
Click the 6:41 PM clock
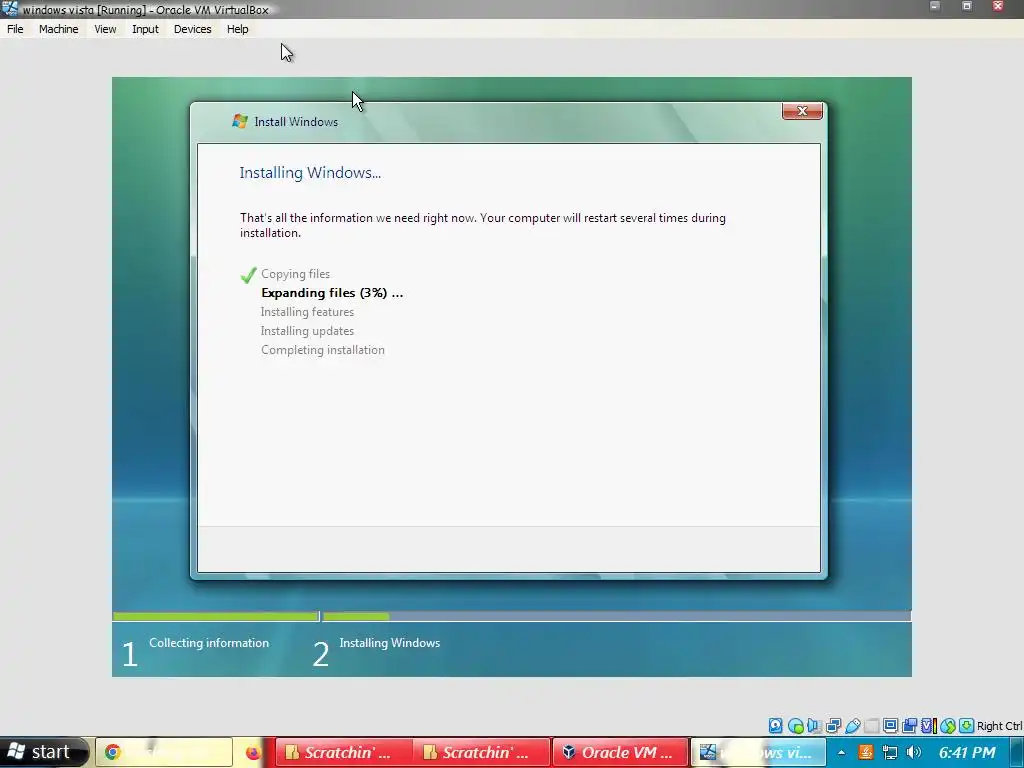(x=967, y=752)
